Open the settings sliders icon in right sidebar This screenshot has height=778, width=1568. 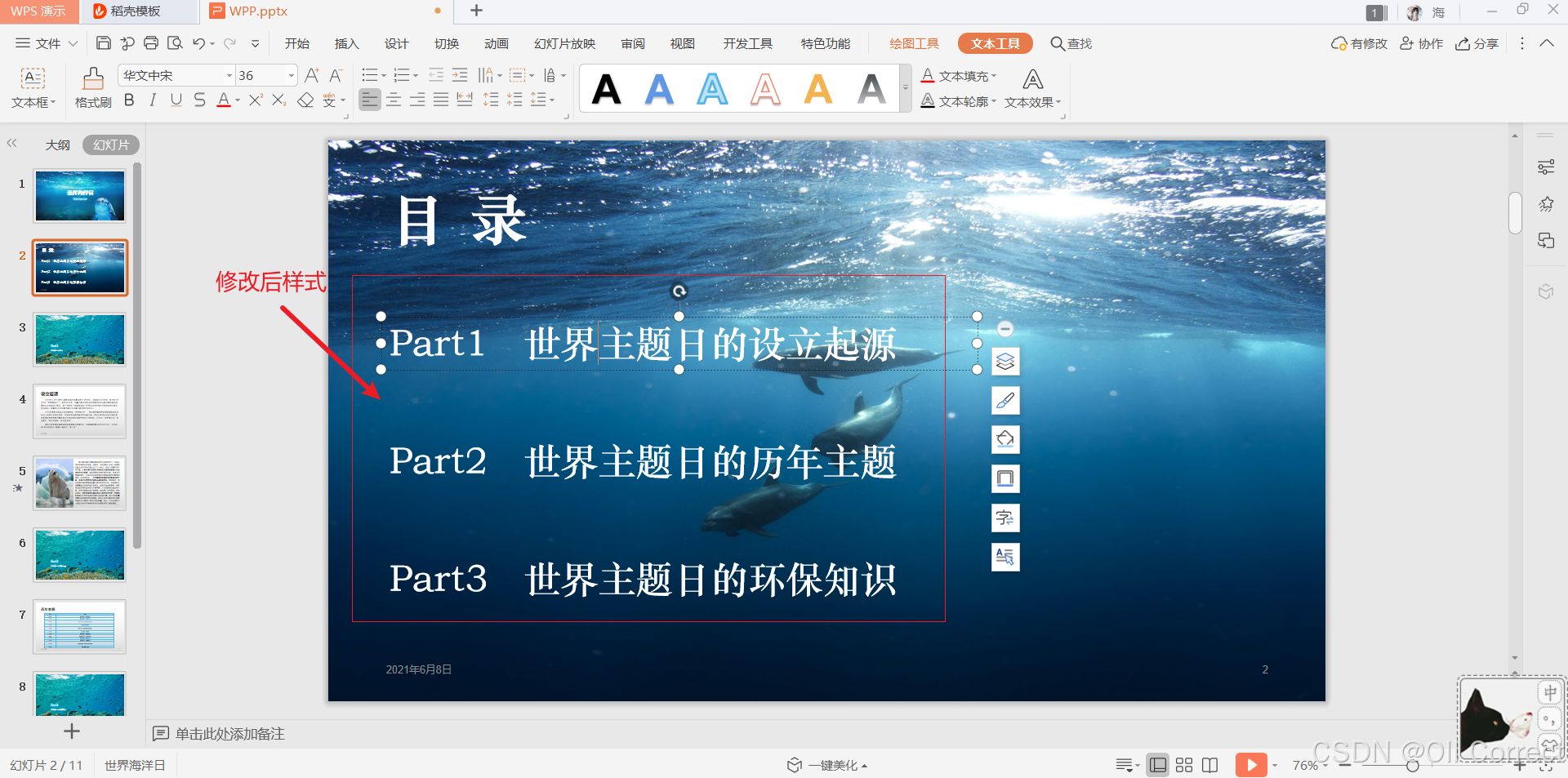[x=1546, y=167]
